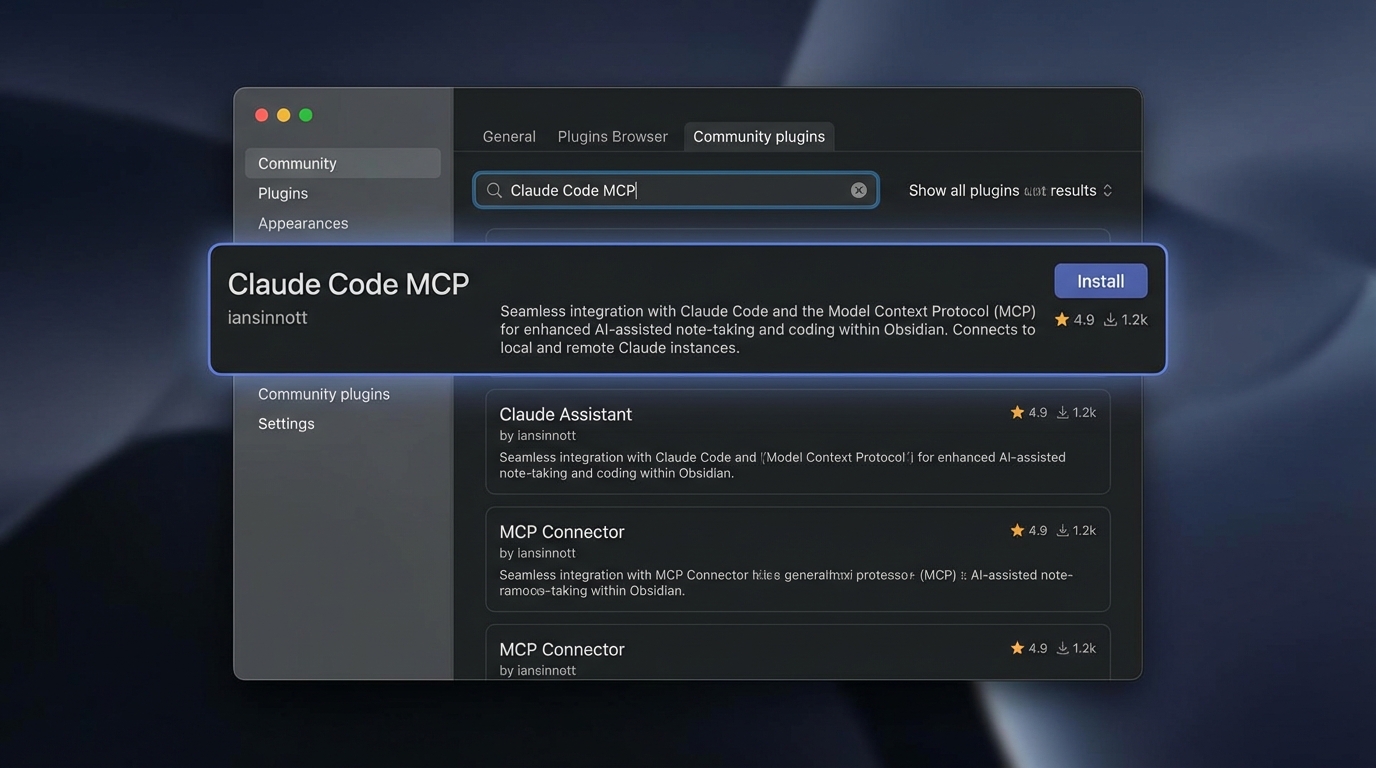The width and height of the screenshot is (1376, 768).
Task: Open the Show all plugins dropdown
Action: (1010, 190)
